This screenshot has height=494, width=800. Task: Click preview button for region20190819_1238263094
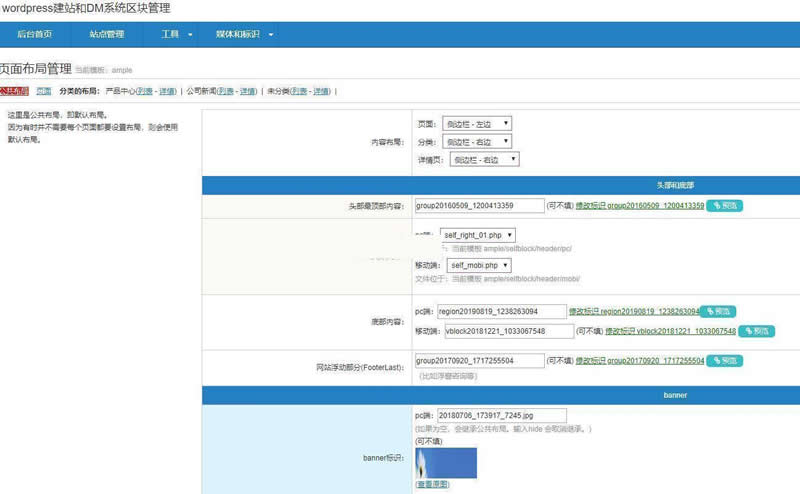[x=718, y=312]
